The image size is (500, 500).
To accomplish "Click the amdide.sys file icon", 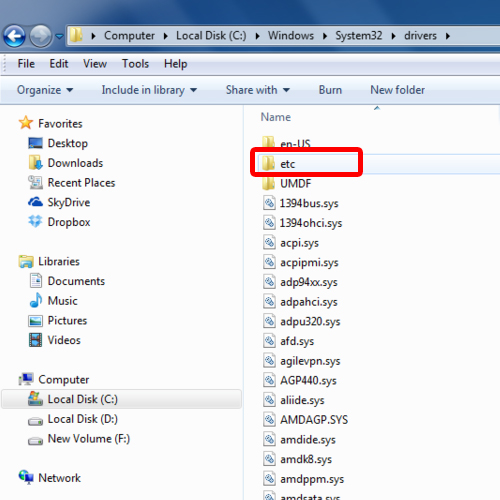I will [x=269, y=439].
